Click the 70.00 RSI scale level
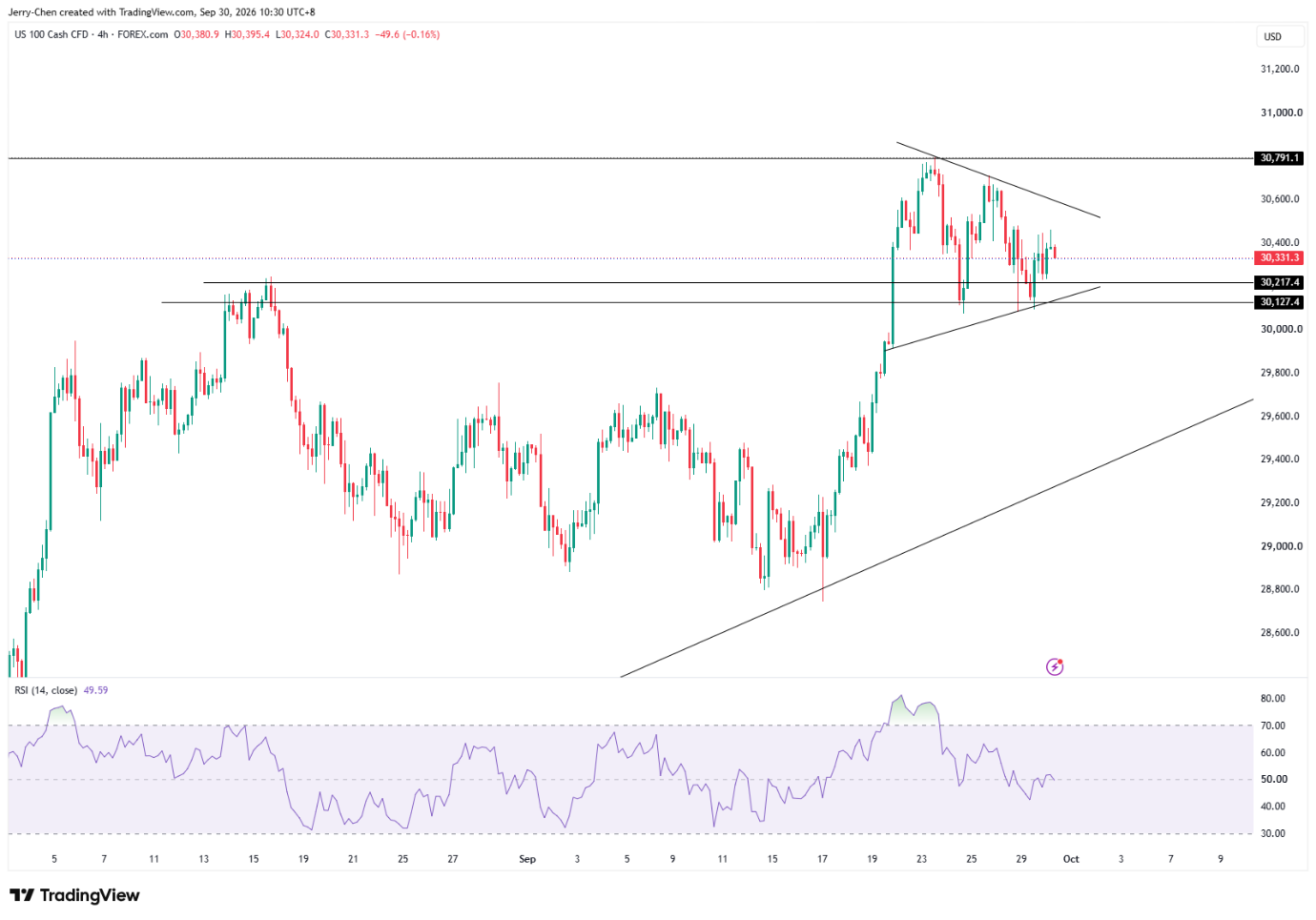 coord(1273,726)
